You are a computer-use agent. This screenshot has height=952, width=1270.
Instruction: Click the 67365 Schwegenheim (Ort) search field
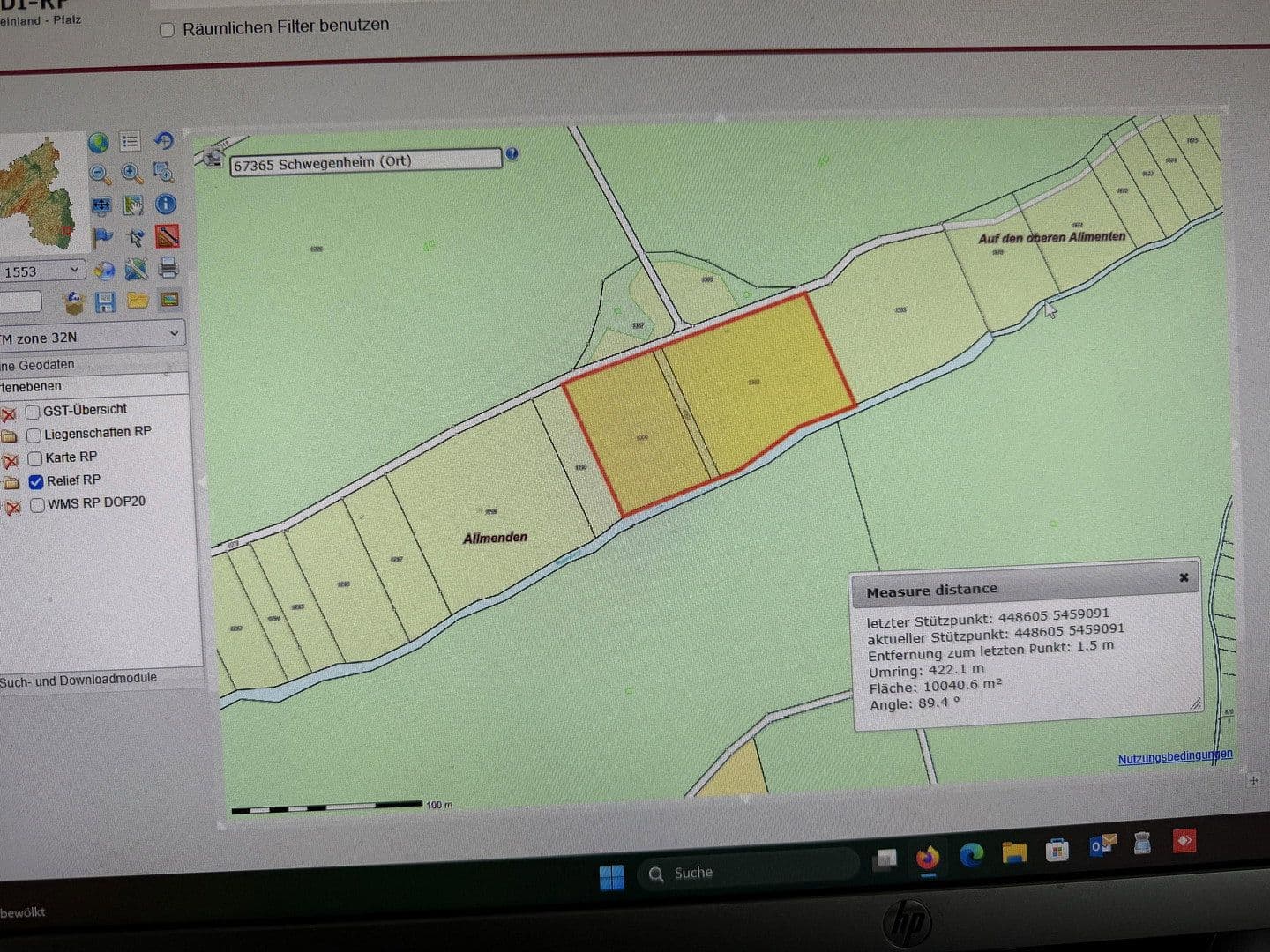[x=366, y=161]
